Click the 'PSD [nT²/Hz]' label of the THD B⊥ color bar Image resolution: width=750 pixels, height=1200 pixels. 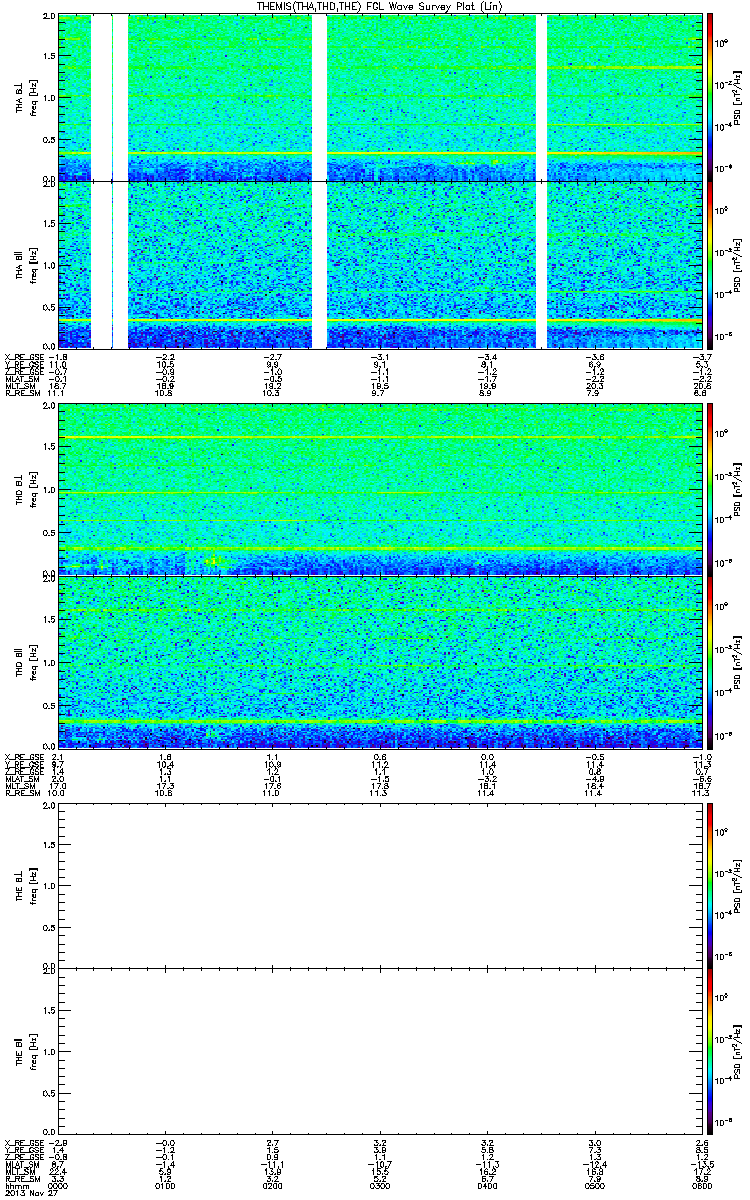point(737,488)
